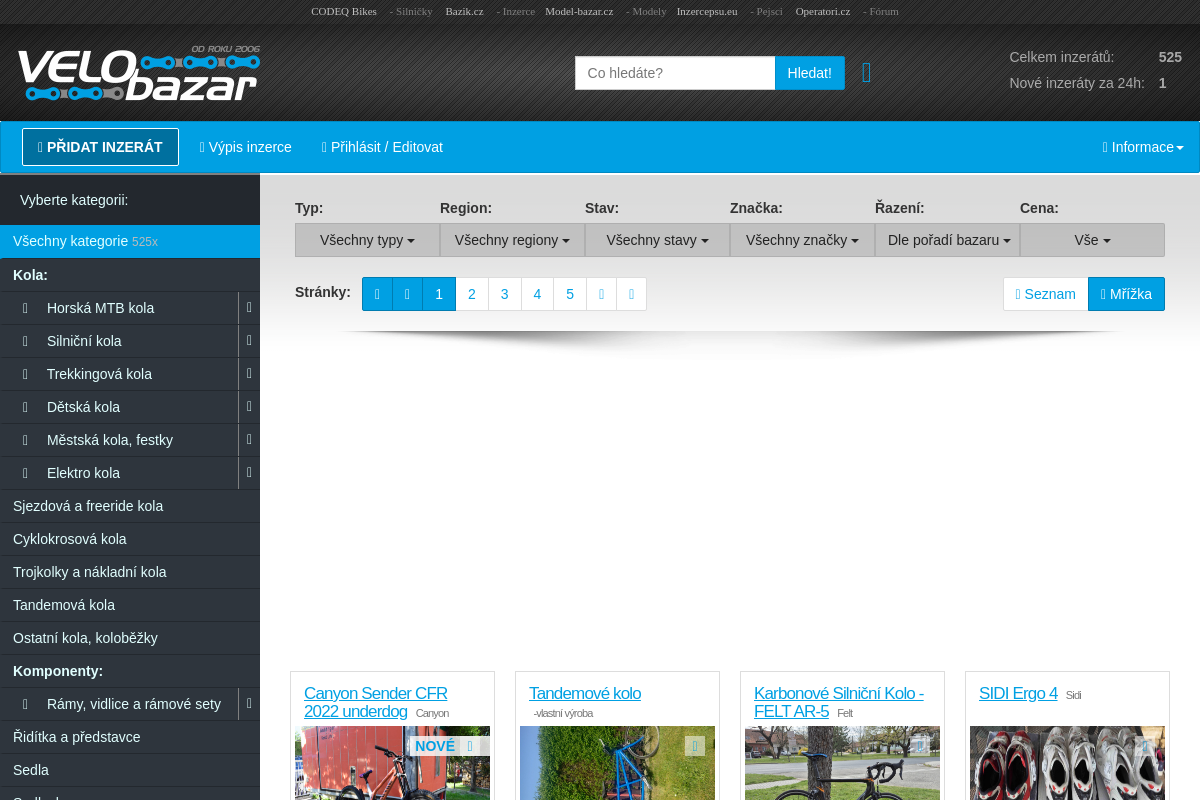Viewport: 1200px width, 800px height.
Task: Expand the Elektro kola subcategories
Action: click(249, 473)
